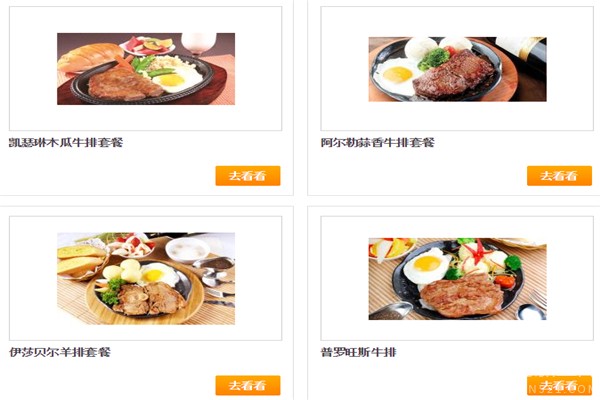The height and width of the screenshot is (400, 600).
Task: Click 去看看 under 凯瑟琳木瓜牛排套餐
Action: pyautogui.click(x=248, y=176)
